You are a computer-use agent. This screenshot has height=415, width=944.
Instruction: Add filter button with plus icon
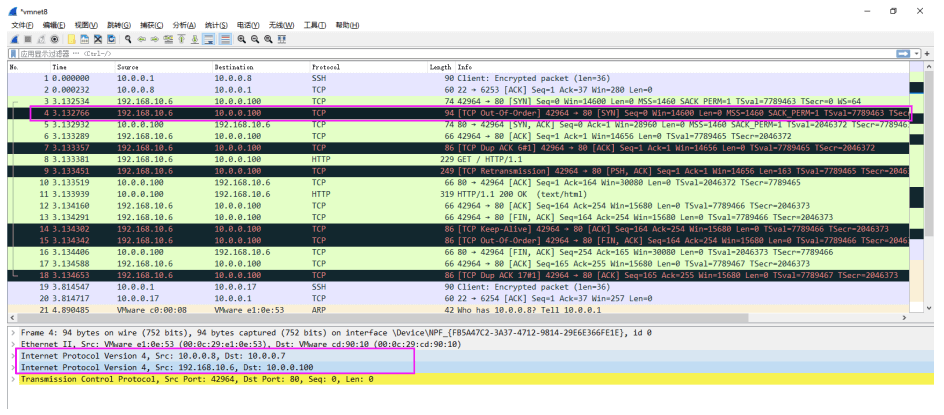(x=928, y=54)
